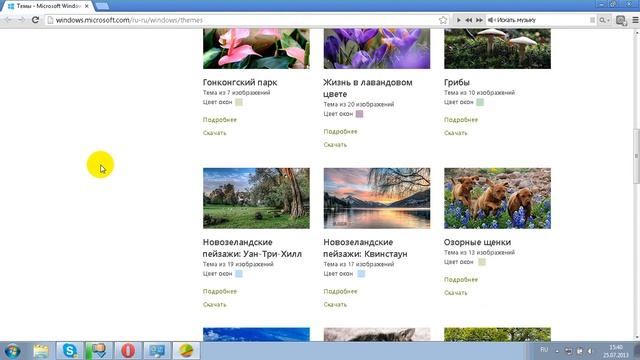
Task: Open Windows Explorer from taskbar
Action: click(x=41, y=351)
